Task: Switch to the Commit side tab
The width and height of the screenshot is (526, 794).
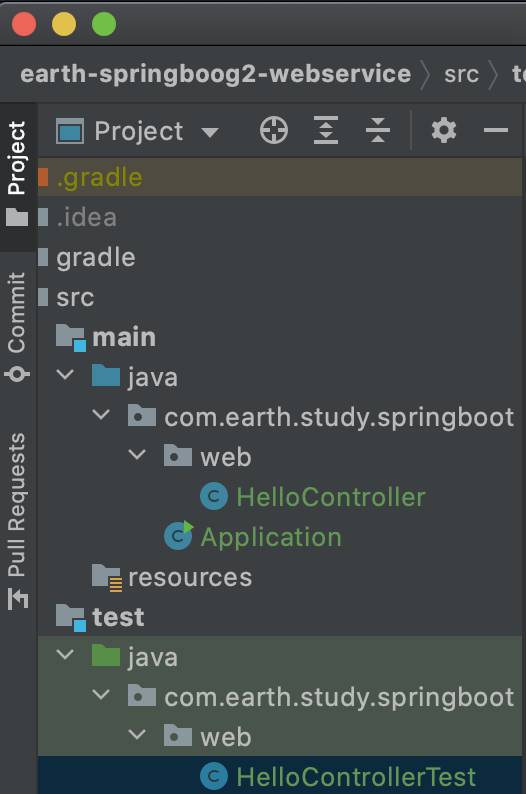Action: coord(17,326)
